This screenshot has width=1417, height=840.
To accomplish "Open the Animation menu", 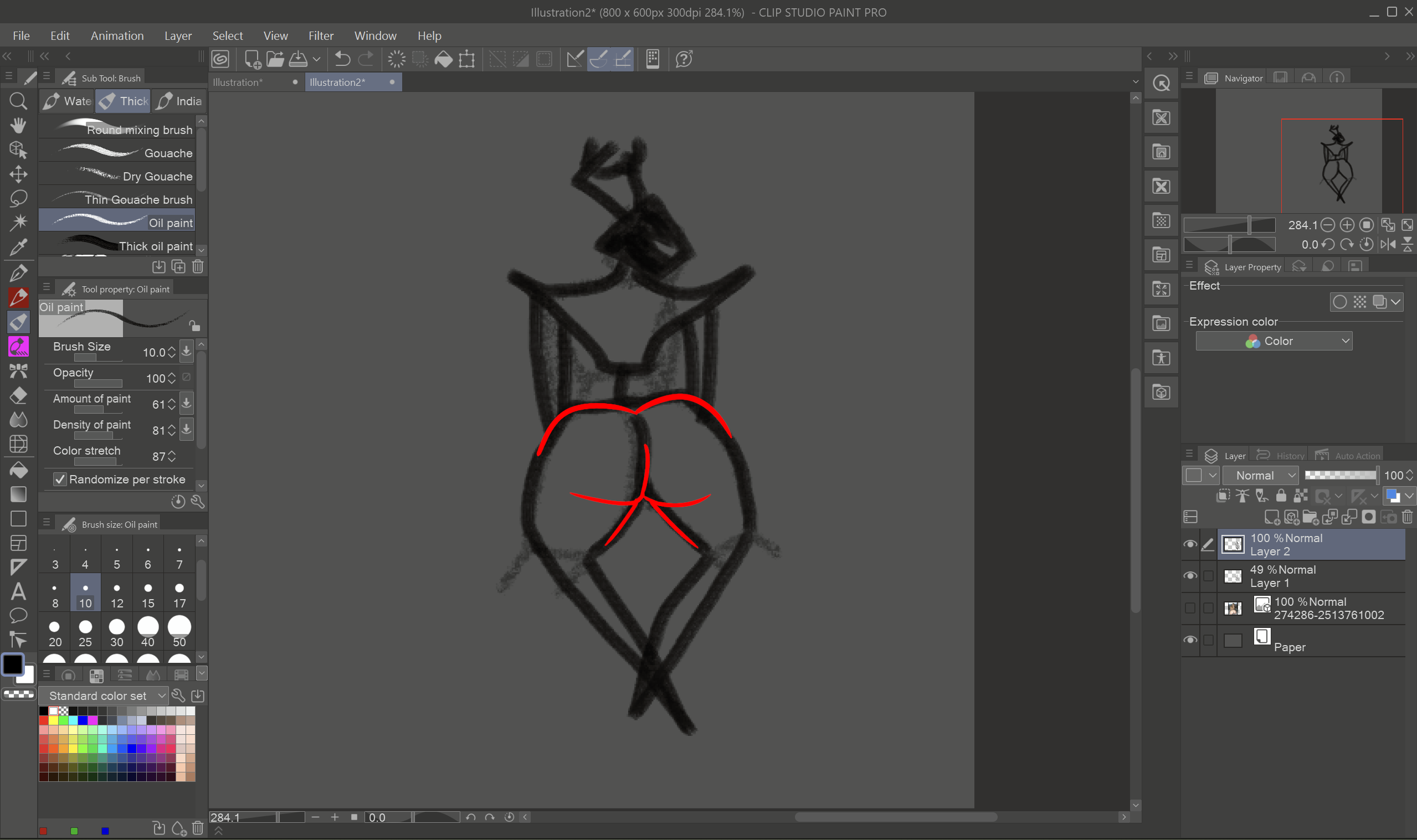I will tap(117, 35).
